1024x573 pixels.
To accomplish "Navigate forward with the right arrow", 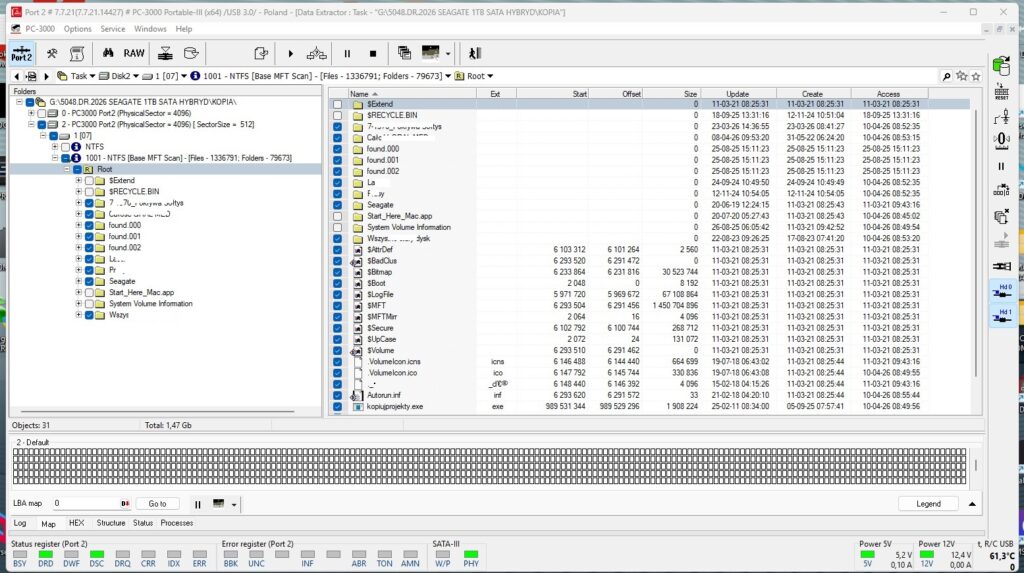I will [46, 76].
